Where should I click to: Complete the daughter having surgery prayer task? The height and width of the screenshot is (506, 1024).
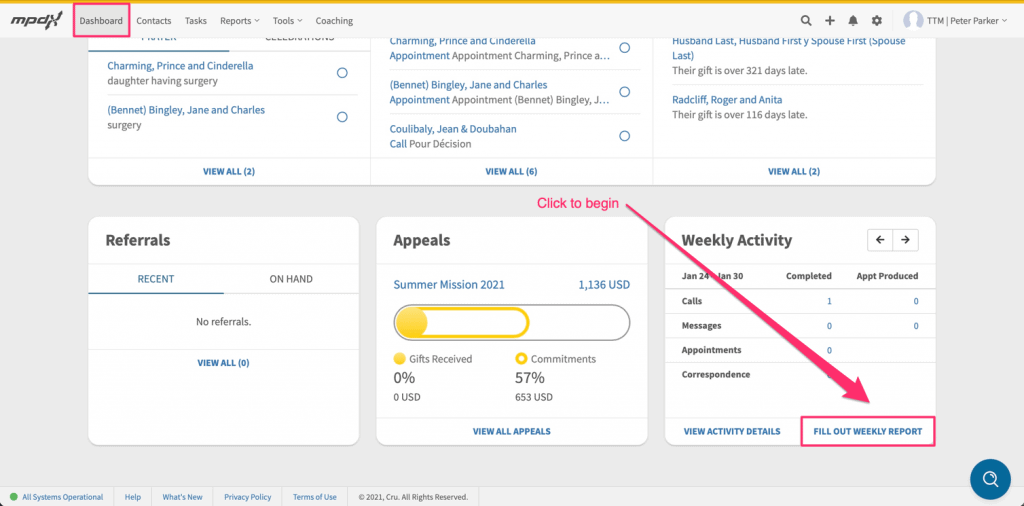tap(342, 73)
